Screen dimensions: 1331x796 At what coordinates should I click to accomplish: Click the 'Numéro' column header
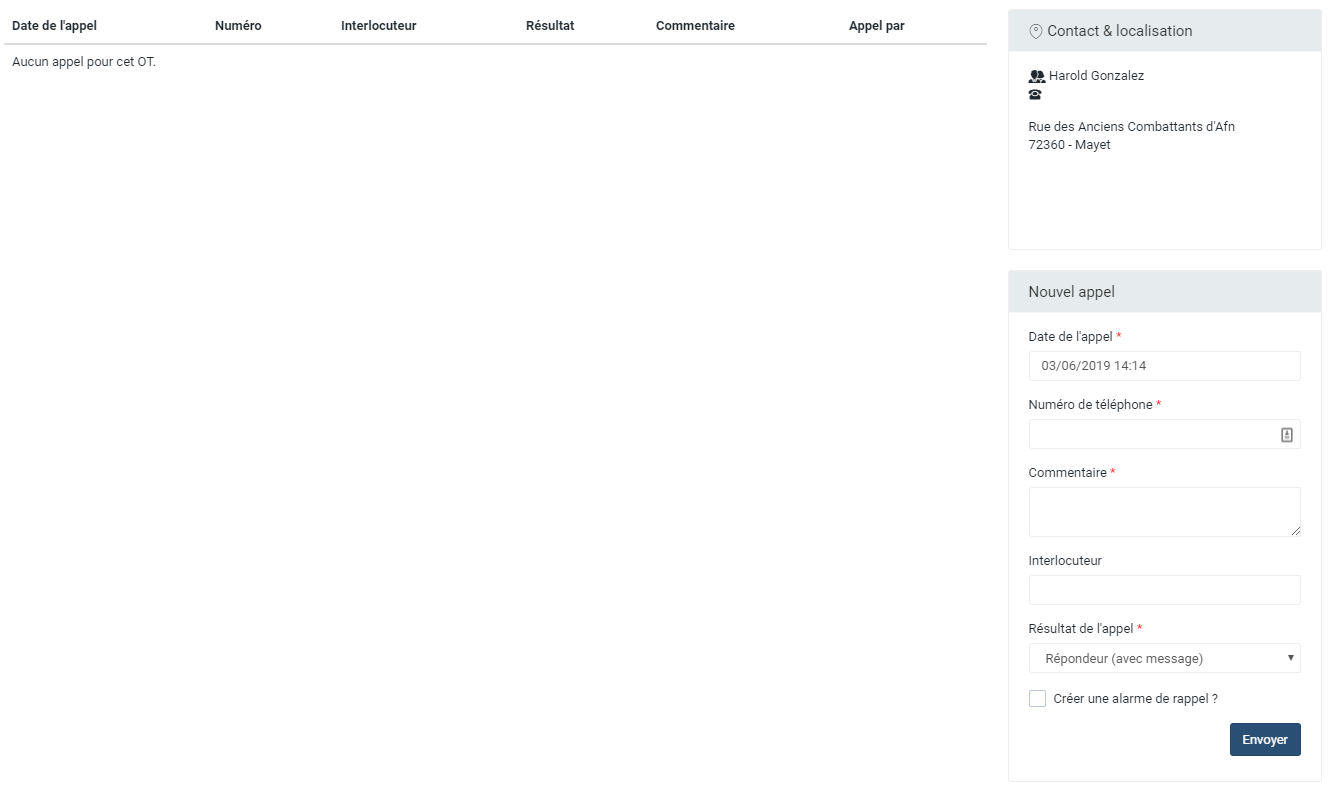(238, 26)
